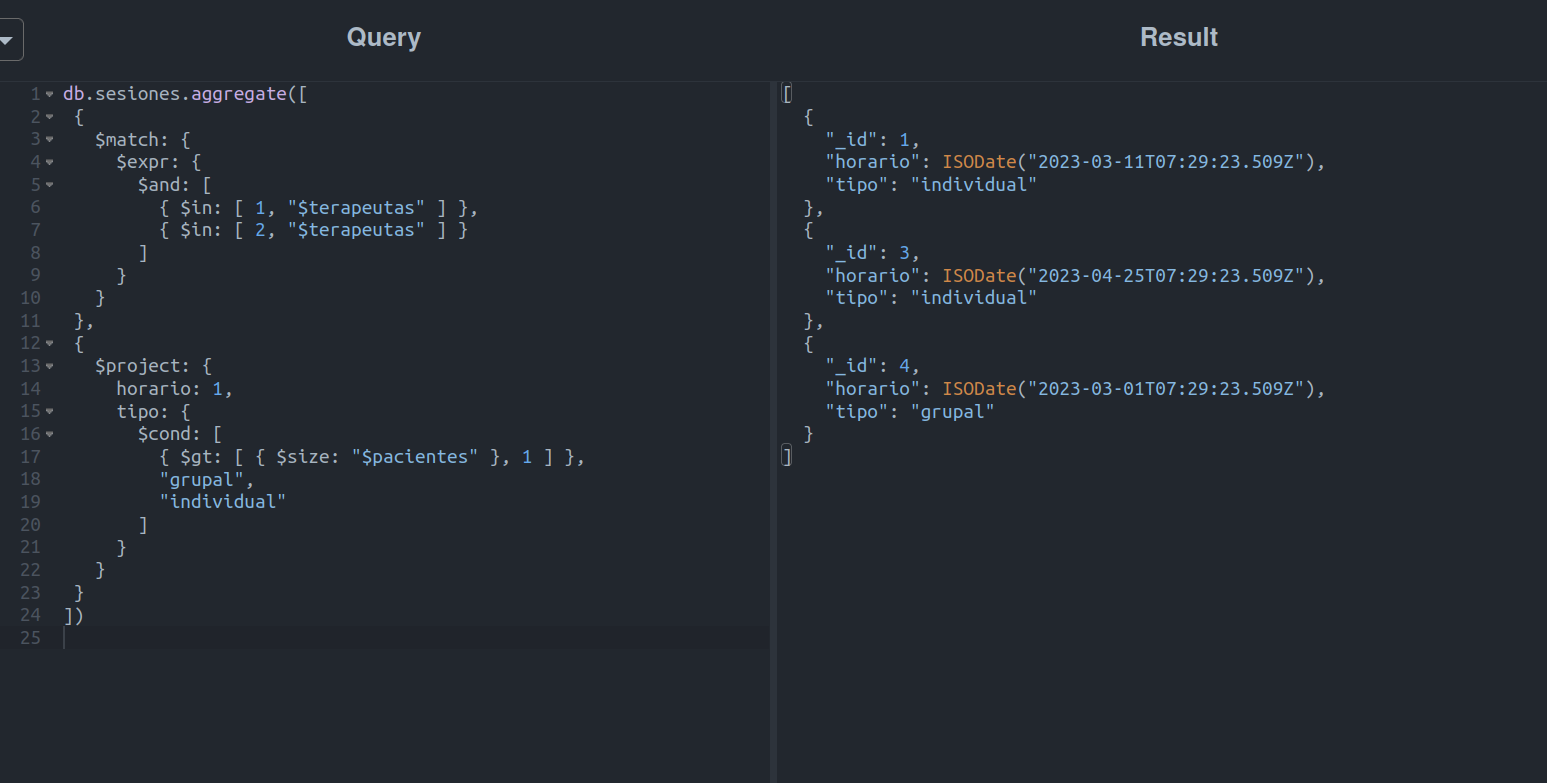Collapse the $cond fold at line 16

point(49,434)
